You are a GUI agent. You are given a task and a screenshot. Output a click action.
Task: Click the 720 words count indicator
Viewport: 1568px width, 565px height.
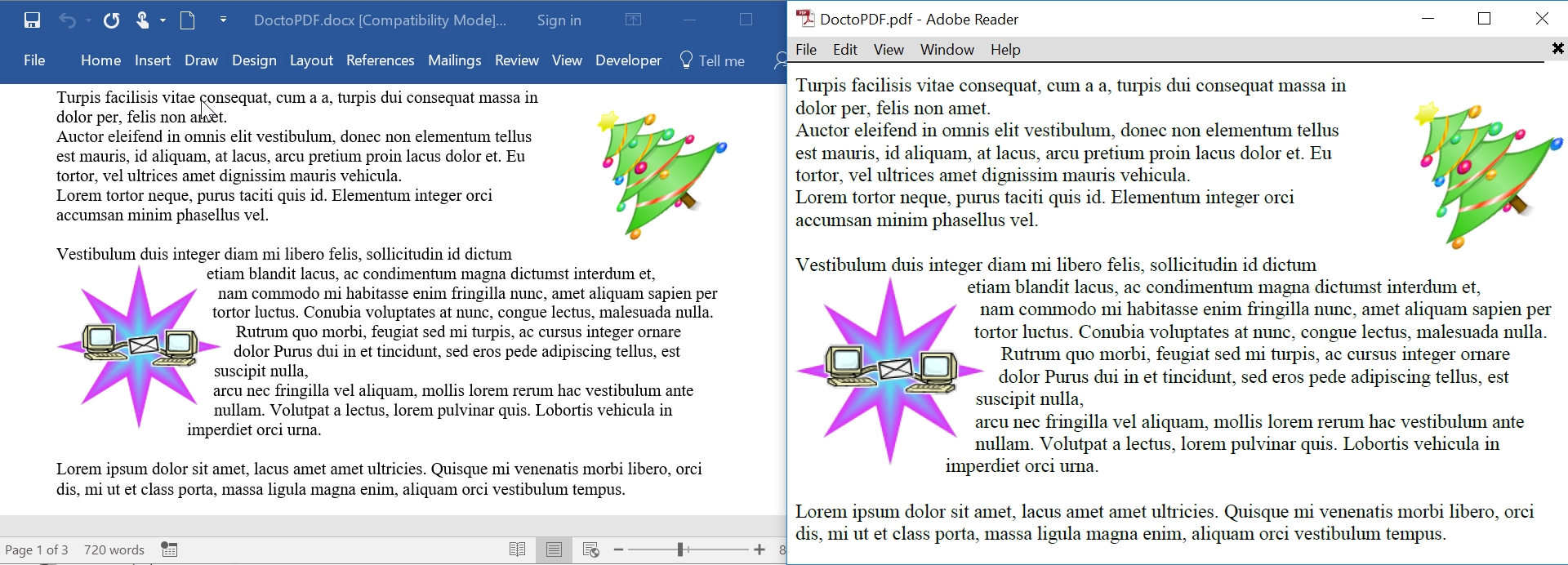coord(114,549)
